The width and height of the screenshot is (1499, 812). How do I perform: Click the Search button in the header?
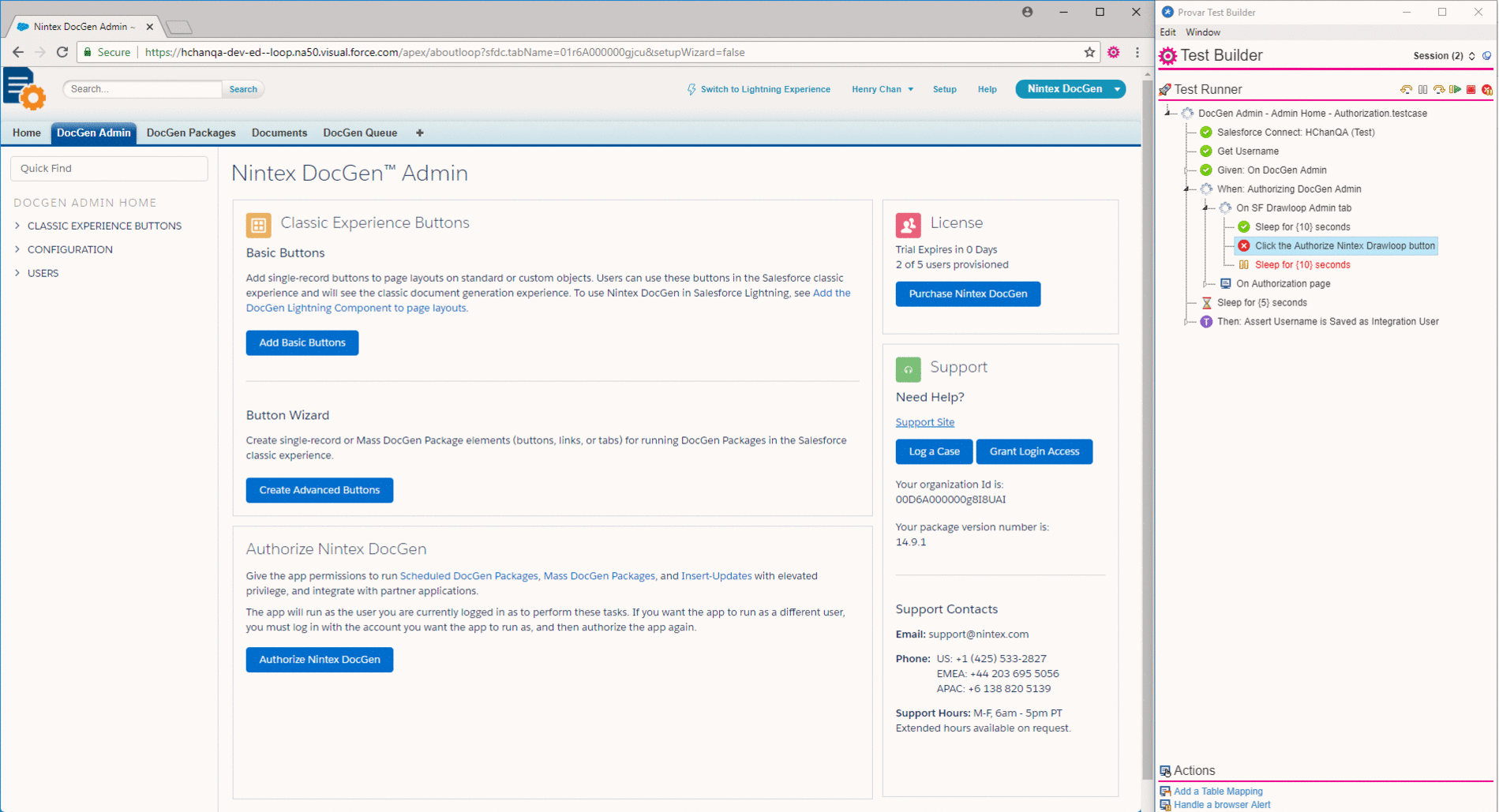pyautogui.click(x=243, y=89)
